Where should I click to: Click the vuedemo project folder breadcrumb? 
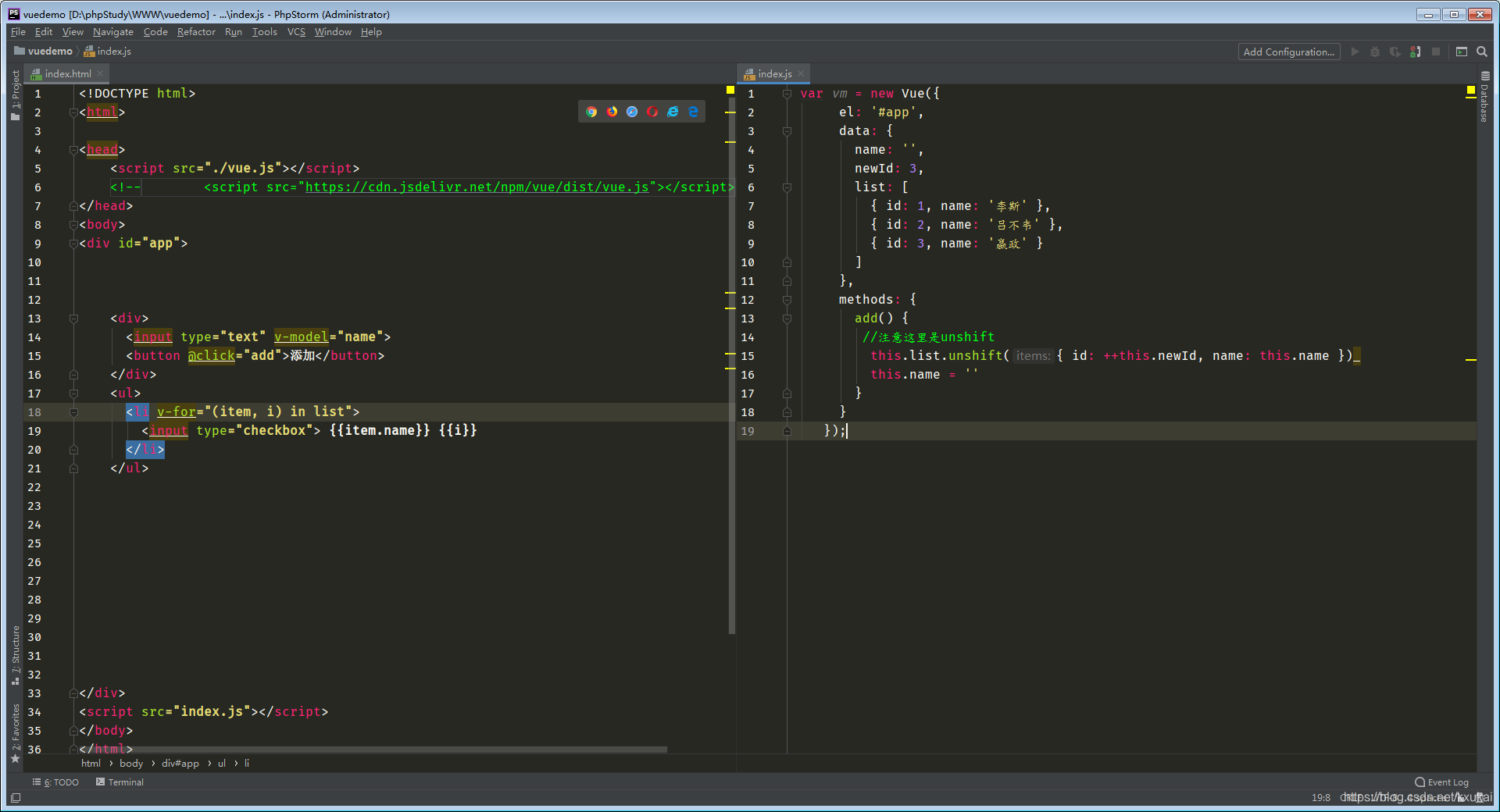coord(43,52)
